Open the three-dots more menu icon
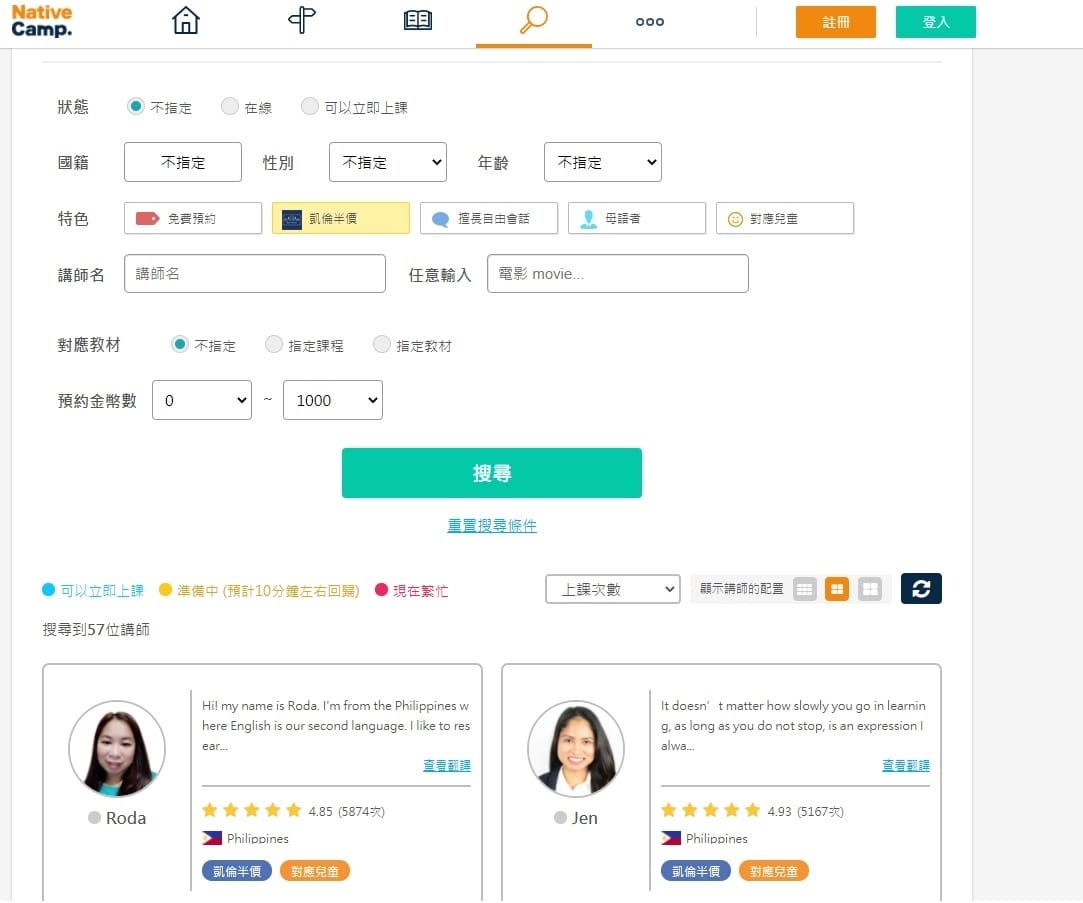 (x=650, y=21)
